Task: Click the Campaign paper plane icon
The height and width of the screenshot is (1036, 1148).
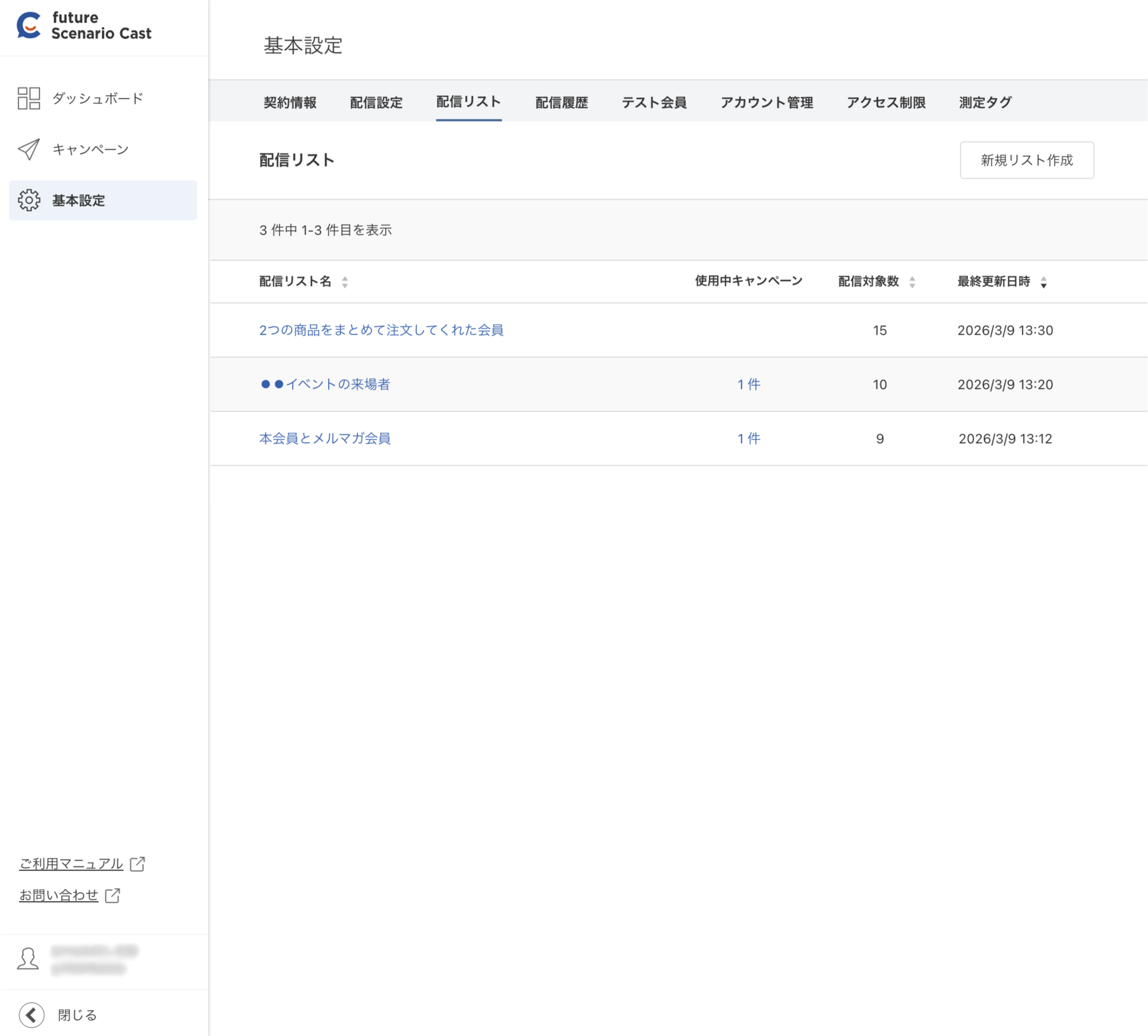Action: 28,149
